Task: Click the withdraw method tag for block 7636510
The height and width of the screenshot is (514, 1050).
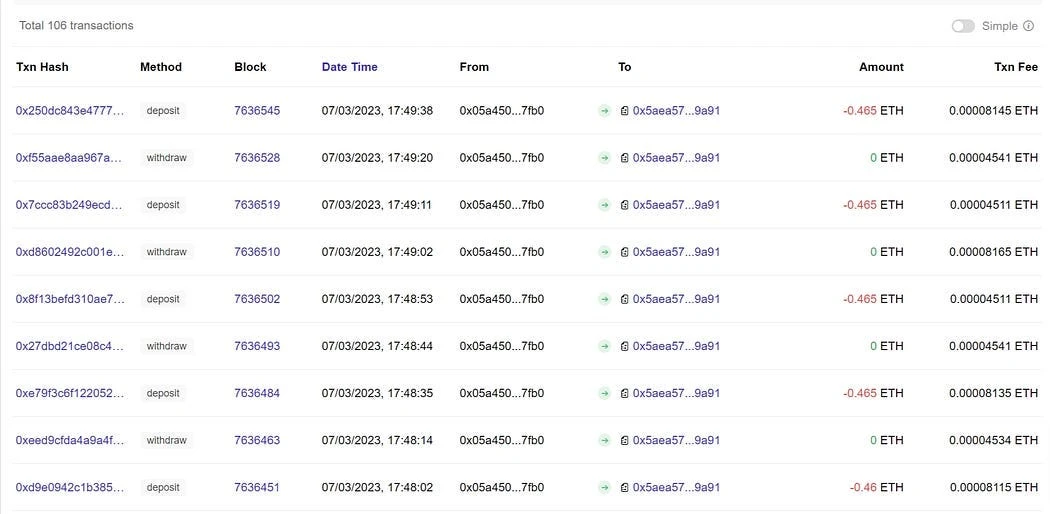Action: pyautogui.click(x=166, y=252)
